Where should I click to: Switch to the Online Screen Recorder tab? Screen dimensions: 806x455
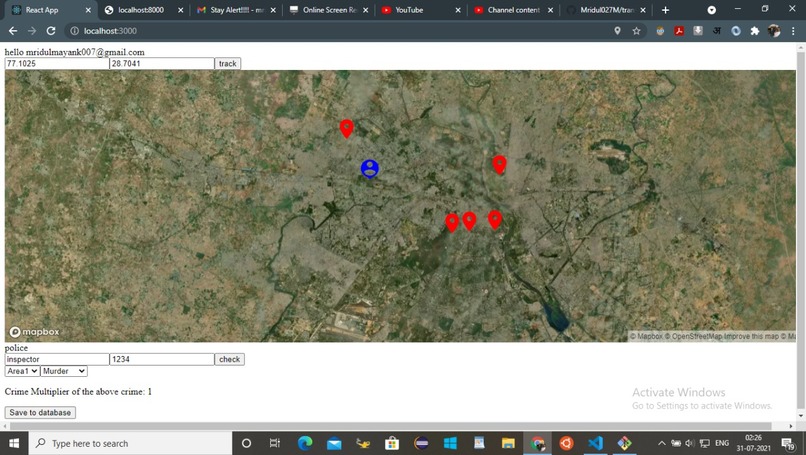pyautogui.click(x=328, y=10)
